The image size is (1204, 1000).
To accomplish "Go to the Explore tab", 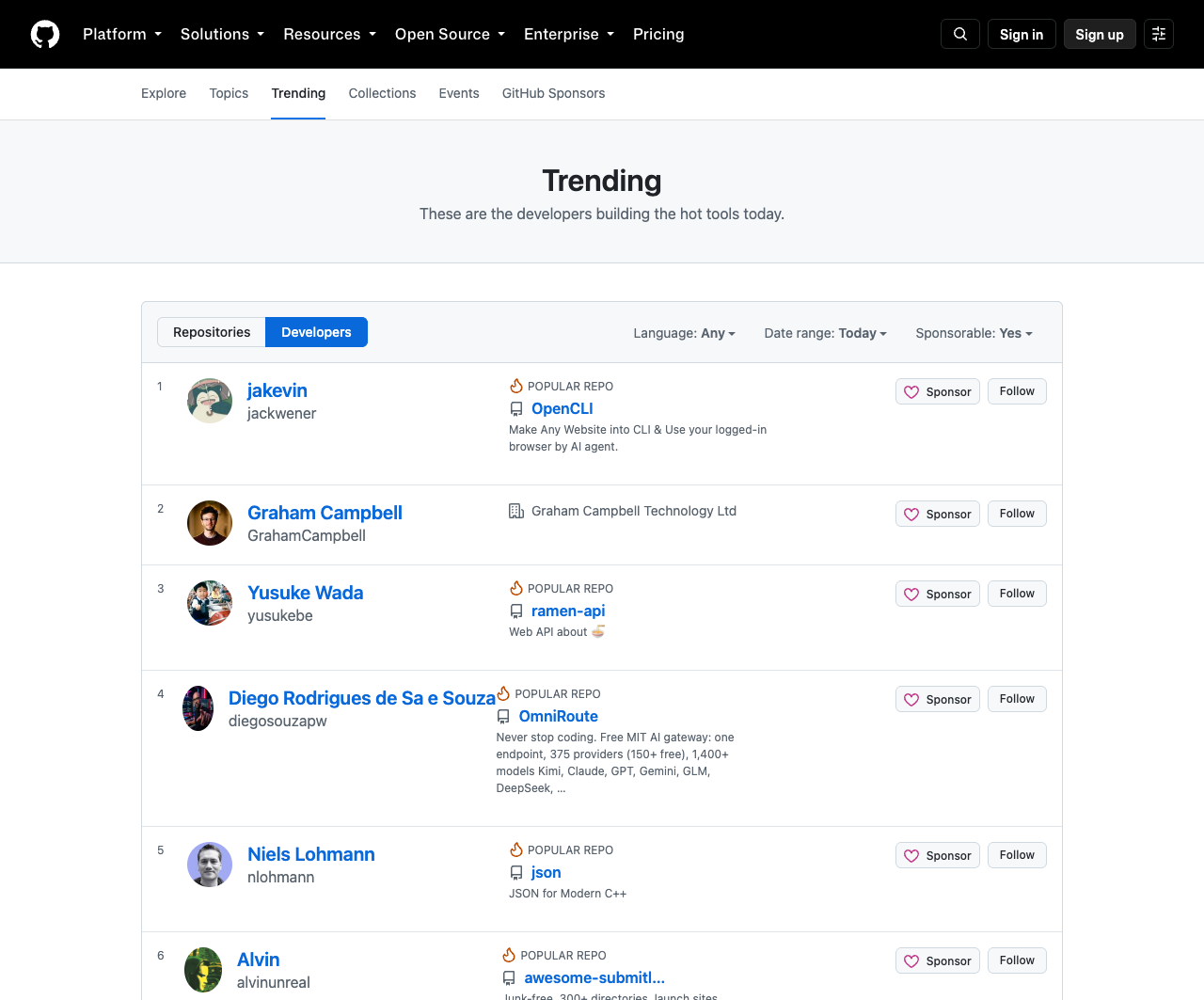I will 164,93.
